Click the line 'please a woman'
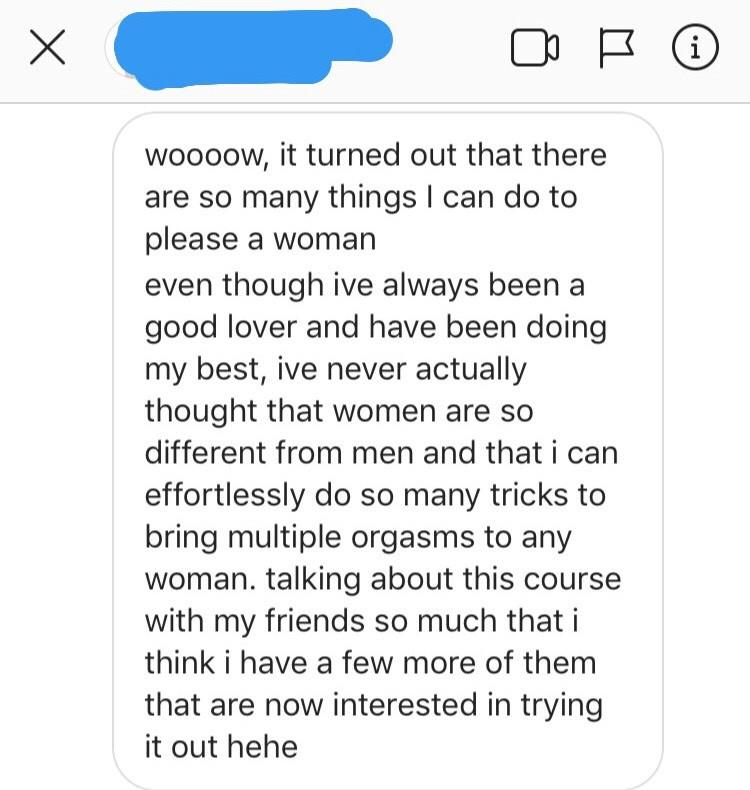The height and width of the screenshot is (790, 750). click(260, 239)
